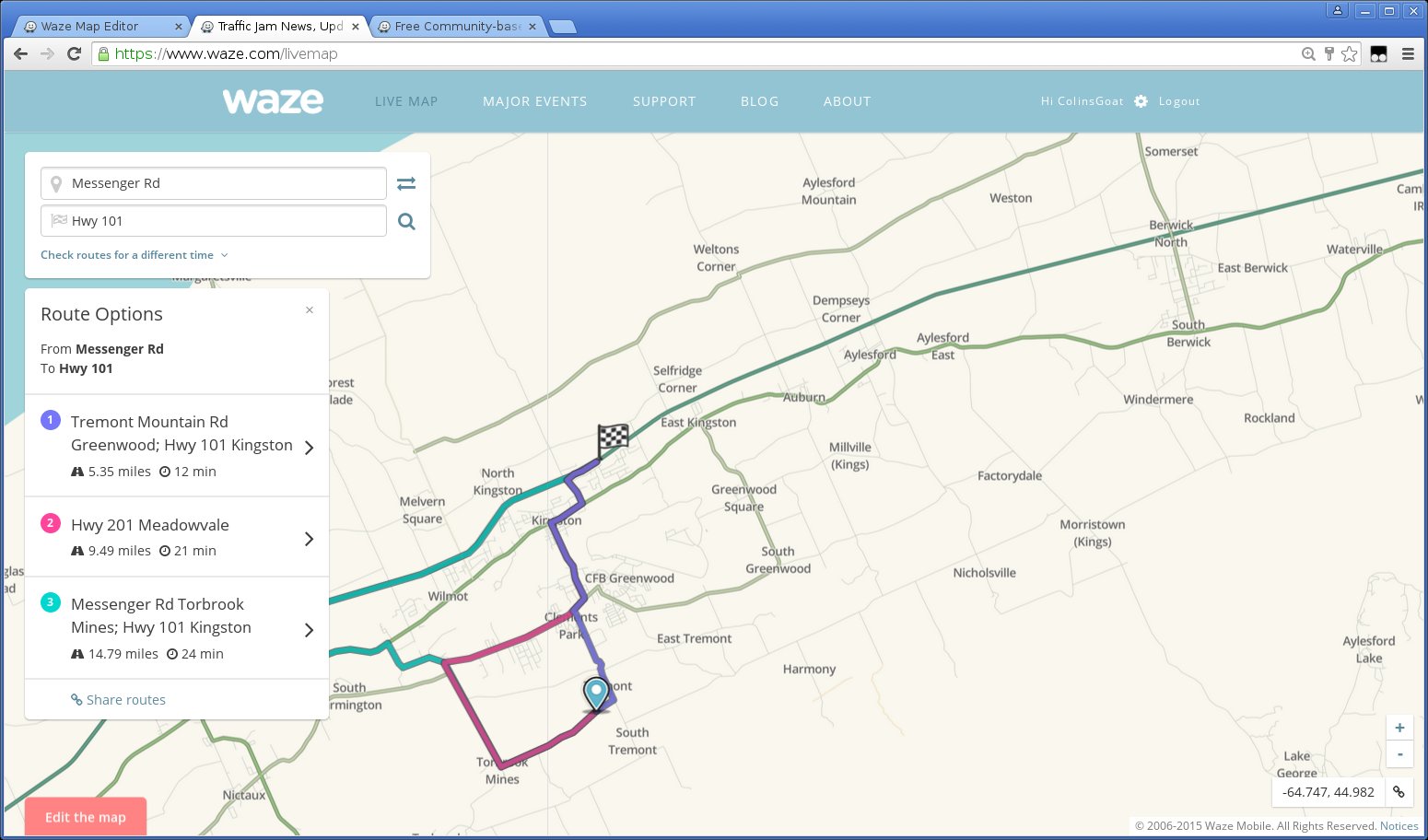Open account settings gear icon
1428x840 pixels.
(x=1141, y=101)
